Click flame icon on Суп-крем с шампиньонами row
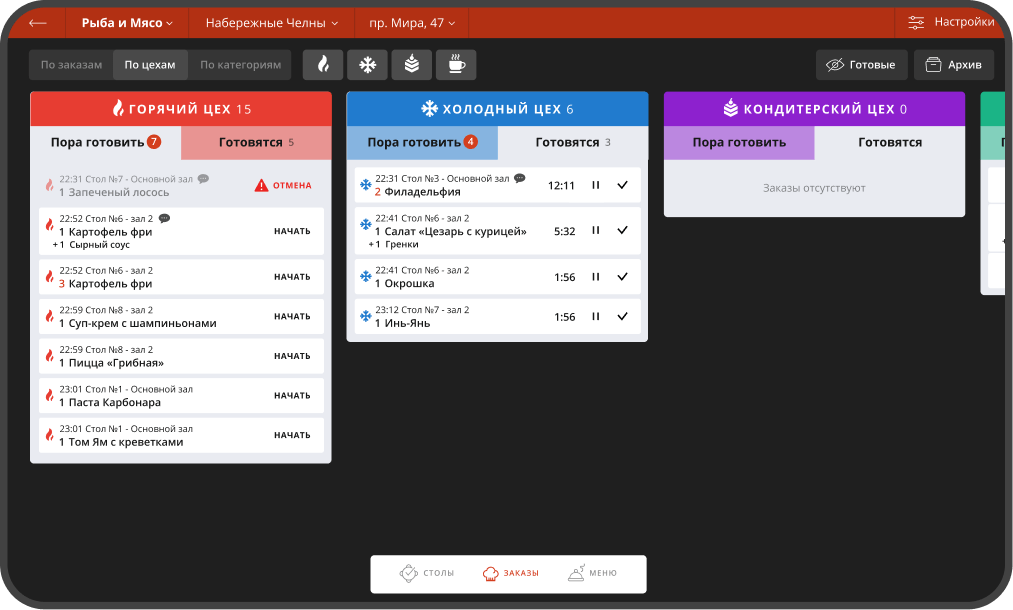The image size is (1013, 610). tap(49, 316)
